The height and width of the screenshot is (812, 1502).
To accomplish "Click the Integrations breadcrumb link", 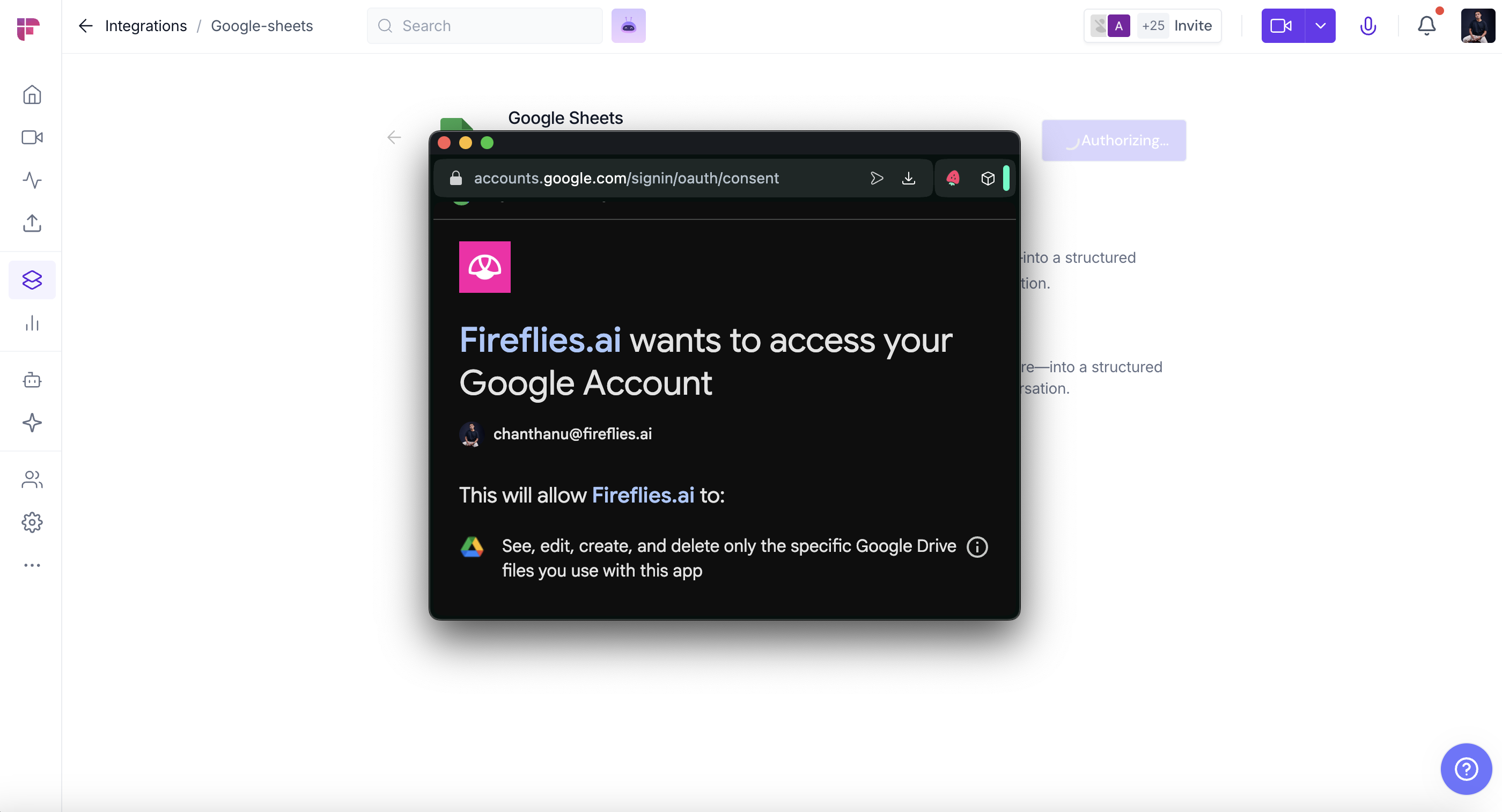I will (146, 26).
